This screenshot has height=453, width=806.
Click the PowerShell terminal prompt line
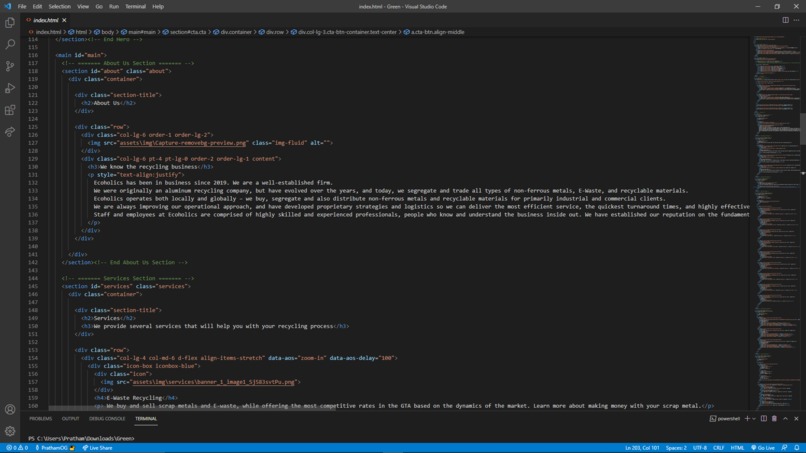81,439
